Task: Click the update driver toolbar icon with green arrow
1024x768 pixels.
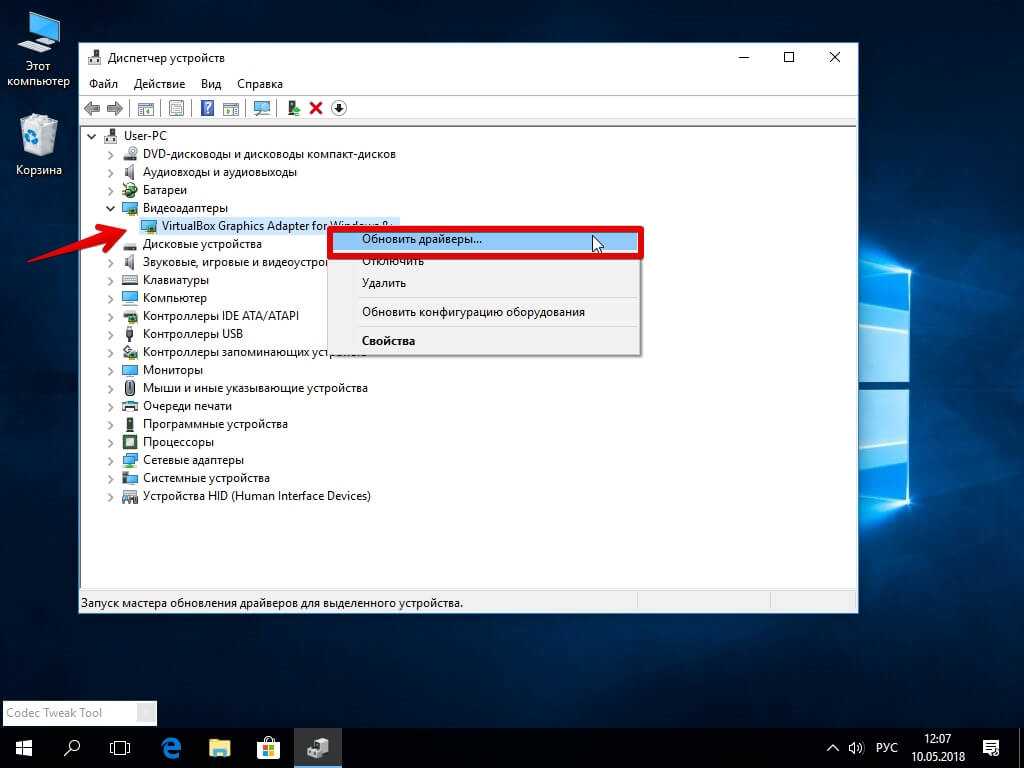Action: click(293, 108)
